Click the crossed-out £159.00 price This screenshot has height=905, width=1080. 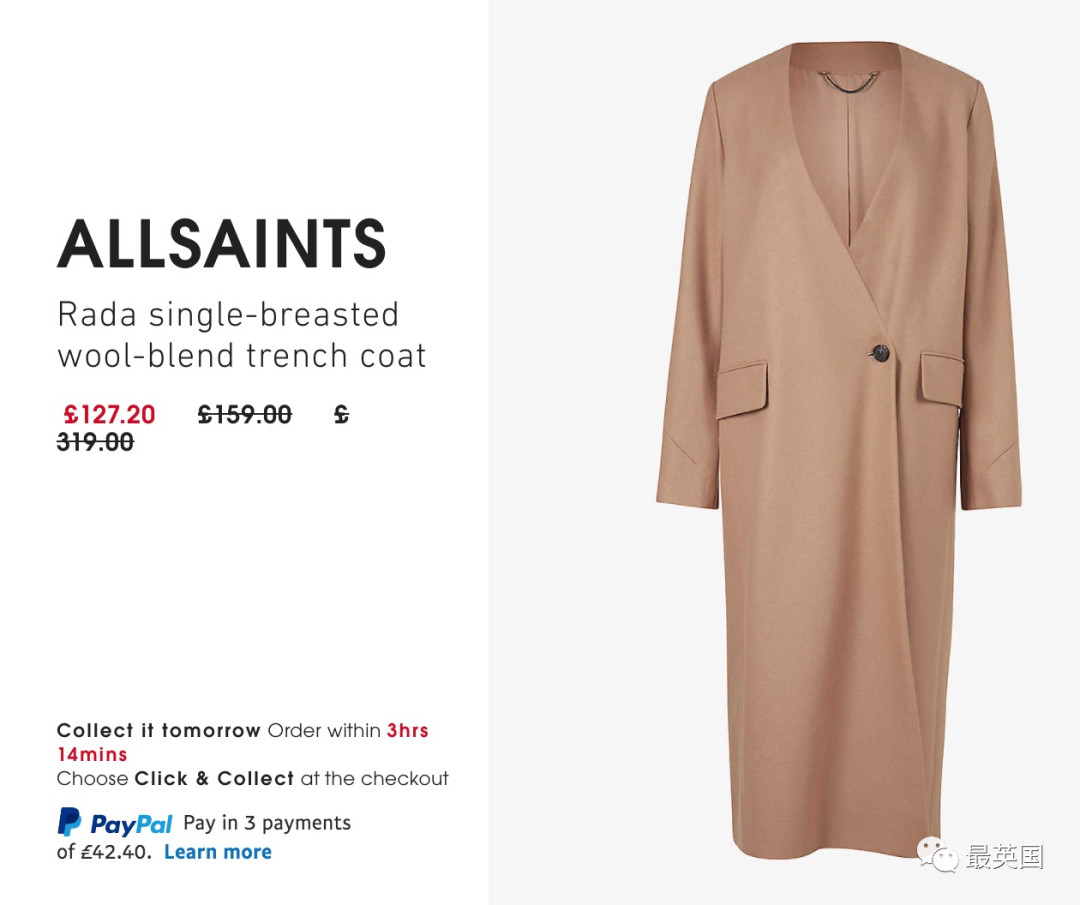(x=245, y=415)
